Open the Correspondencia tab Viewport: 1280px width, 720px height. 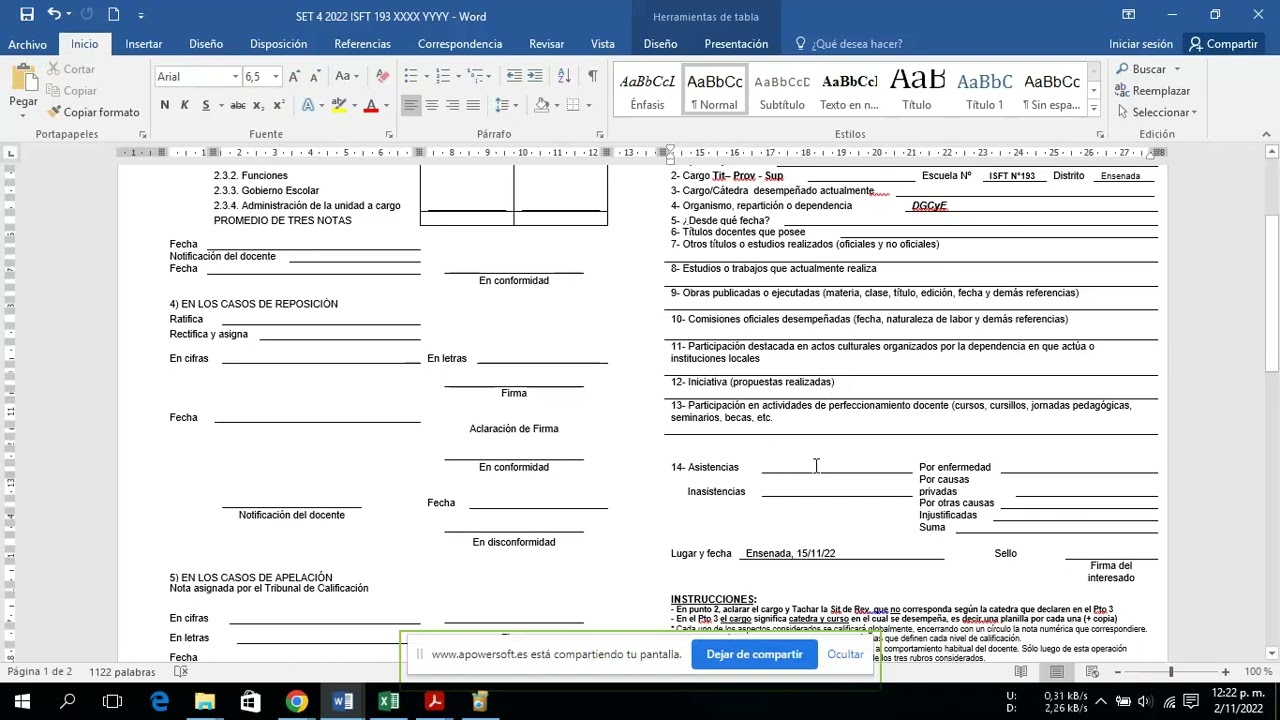click(x=460, y=44)
